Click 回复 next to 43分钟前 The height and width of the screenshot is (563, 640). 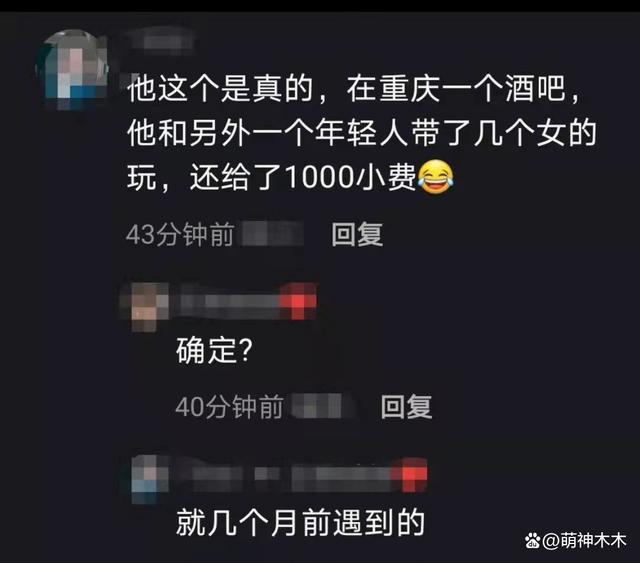coord(357,234)
